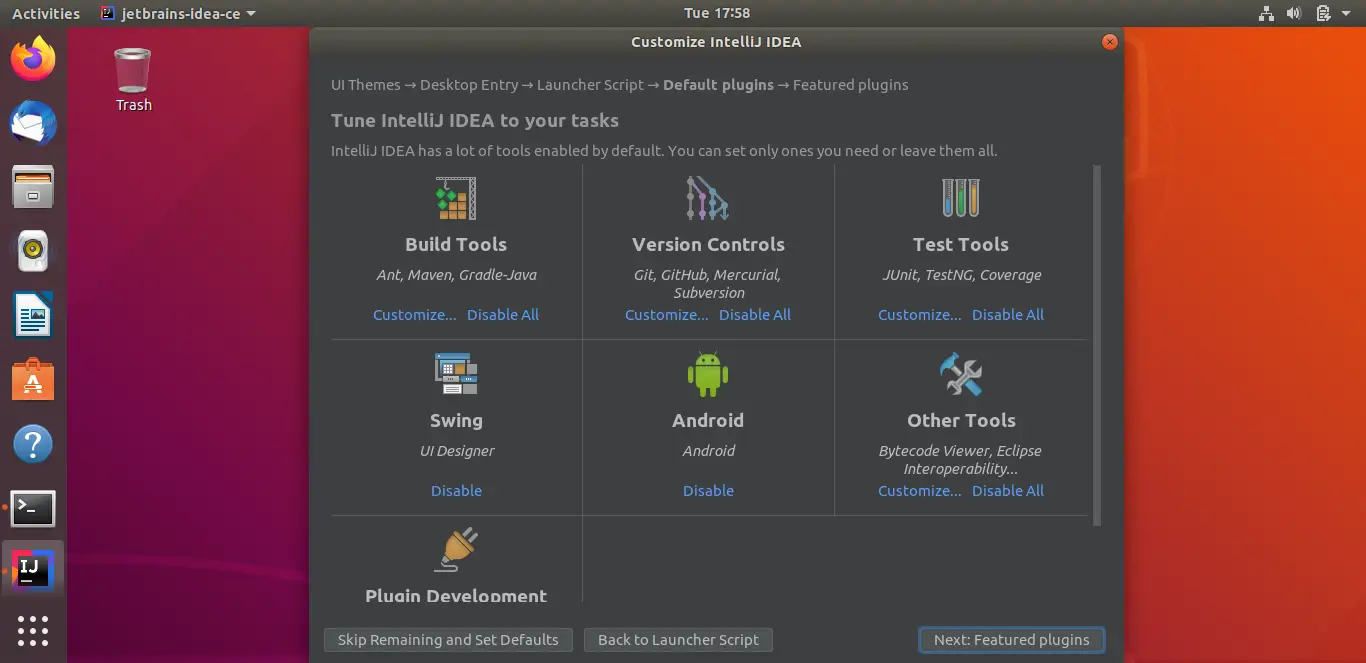
Task: Click the Test Tools test tubes icon
Action: [x=960, y=198]
